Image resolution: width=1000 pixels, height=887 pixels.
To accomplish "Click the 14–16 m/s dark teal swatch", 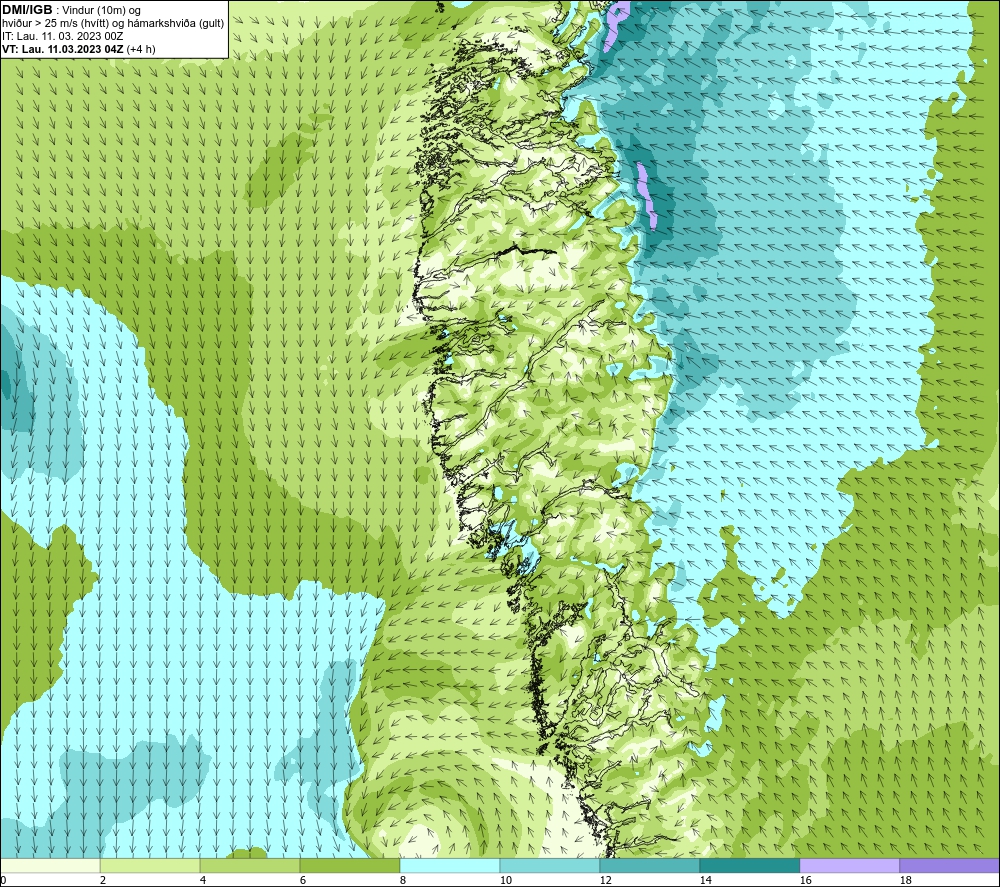I will click(749, 866).
